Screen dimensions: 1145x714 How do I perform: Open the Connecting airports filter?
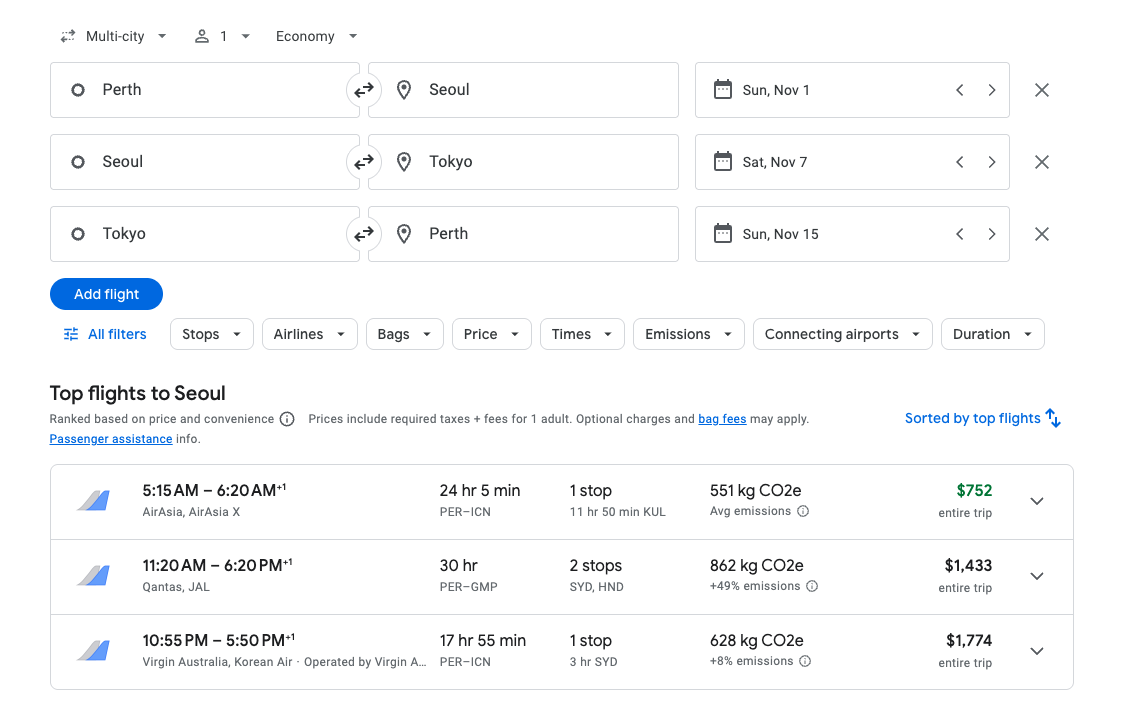842,334
